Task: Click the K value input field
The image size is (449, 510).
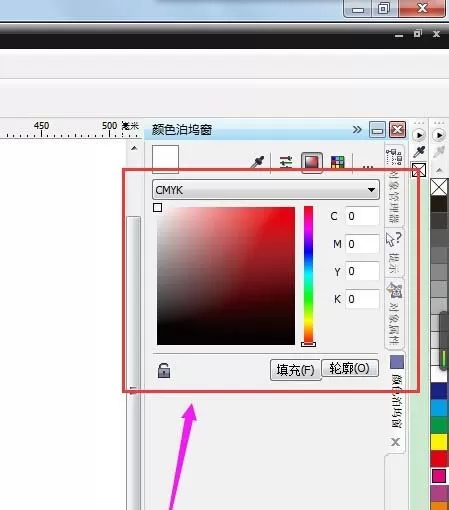Action: (x=362, y=299)
